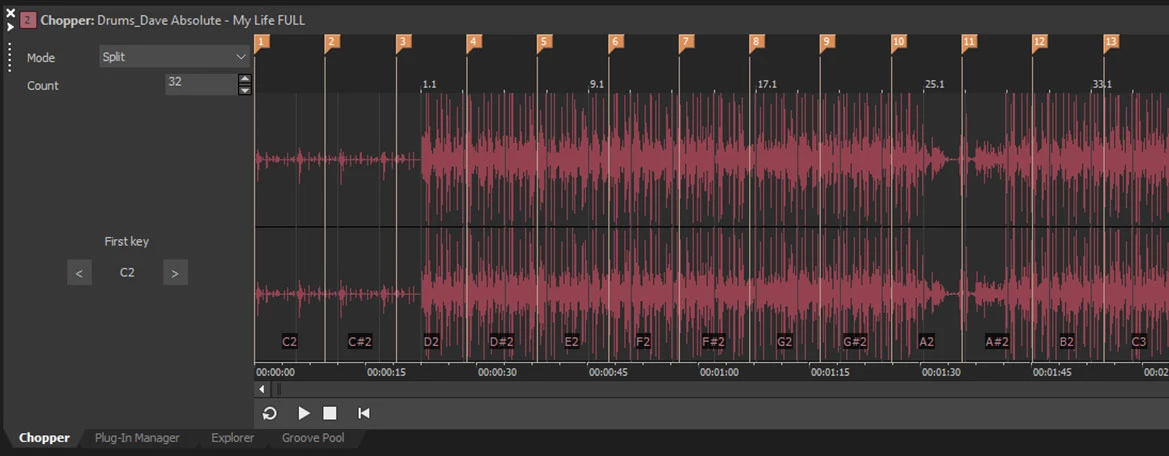The width and height of the screenshot is (1169, 456).
Task: Click the Count field showing 32
Action: (x=200, y=84)
